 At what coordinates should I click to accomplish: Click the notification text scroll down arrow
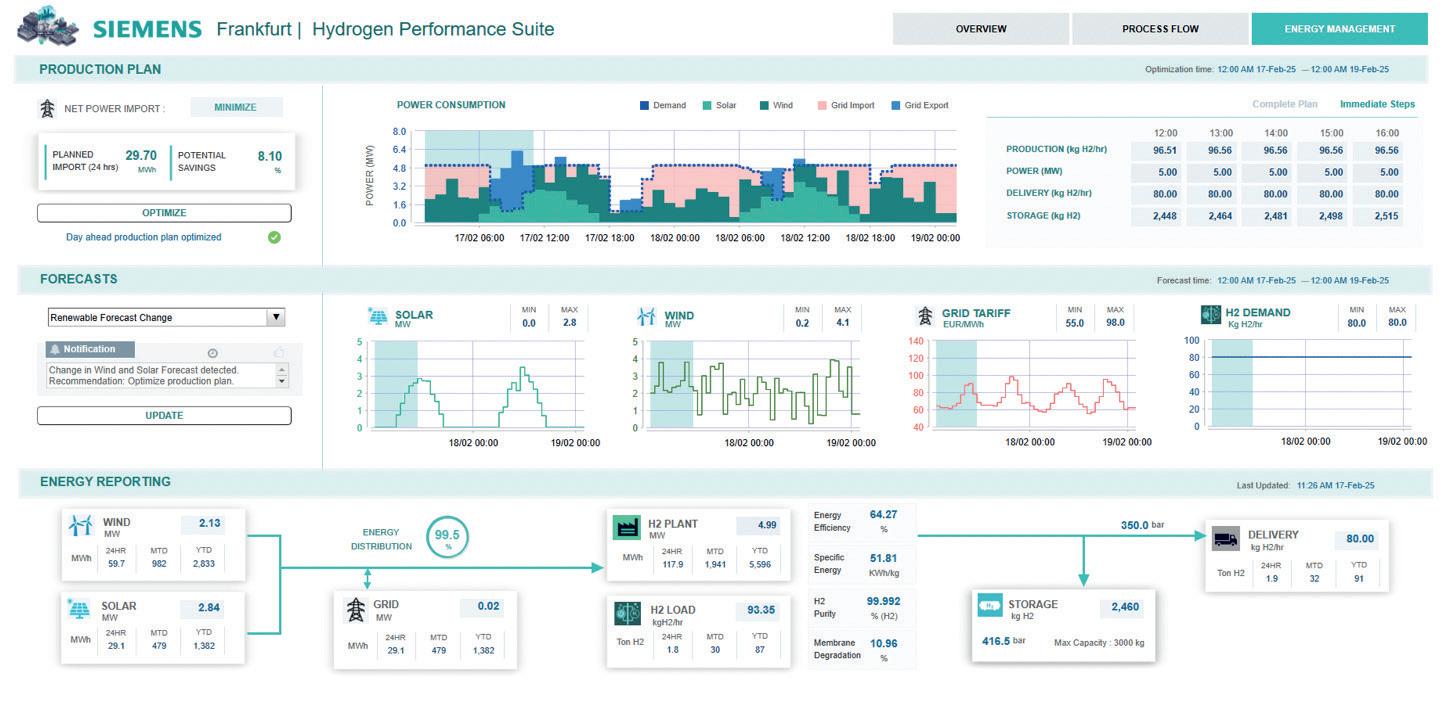[x=281, y=381]
